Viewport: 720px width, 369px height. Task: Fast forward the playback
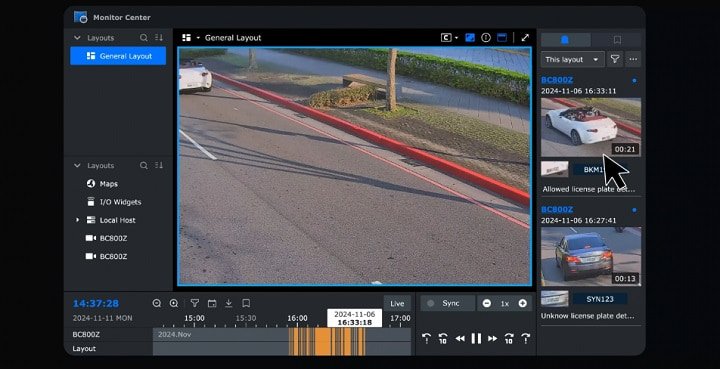pyautogui.click(x=493, y=339)
